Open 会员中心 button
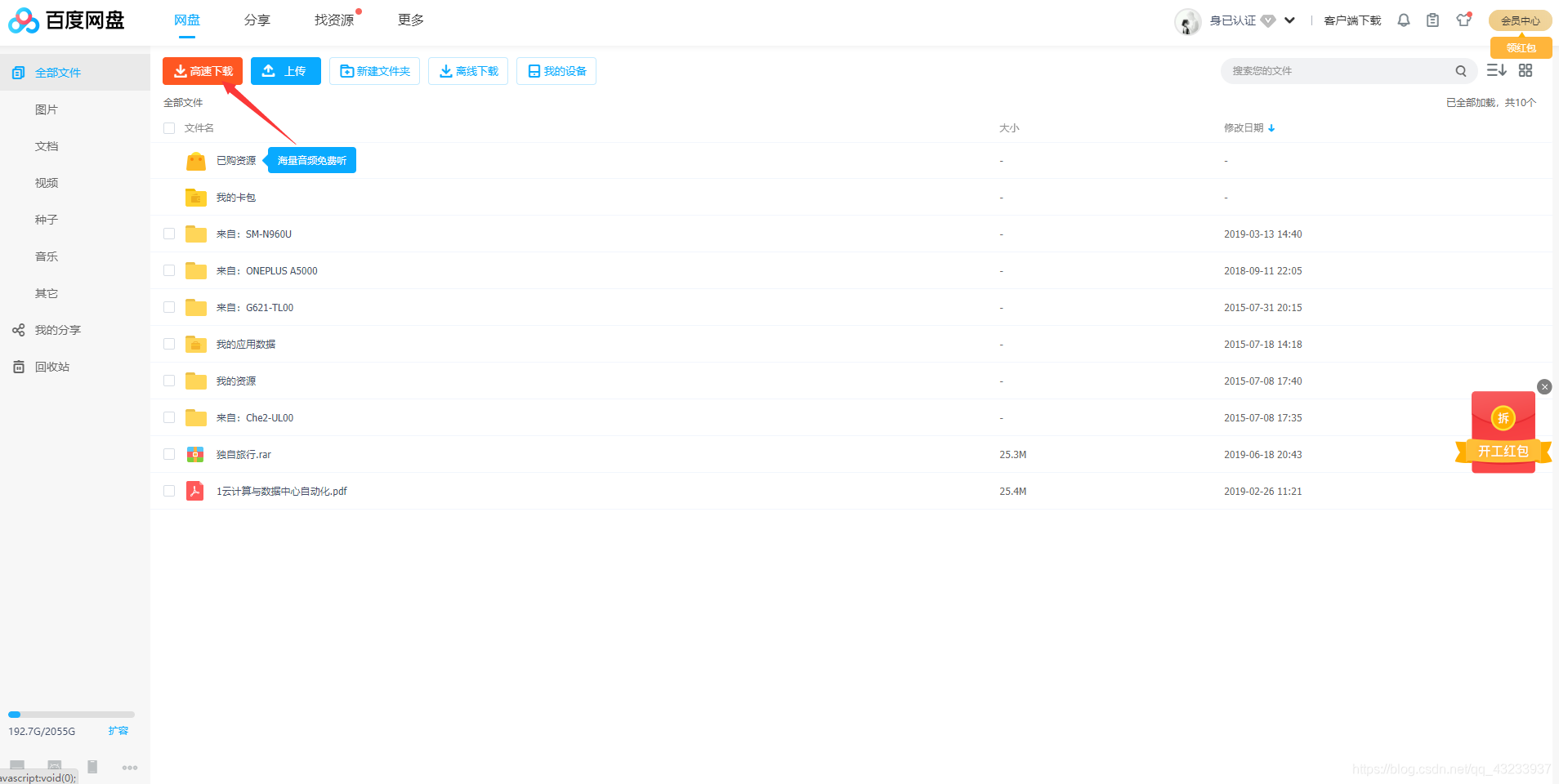This screenshot has width=1559, height=784. click(1521, 20)
